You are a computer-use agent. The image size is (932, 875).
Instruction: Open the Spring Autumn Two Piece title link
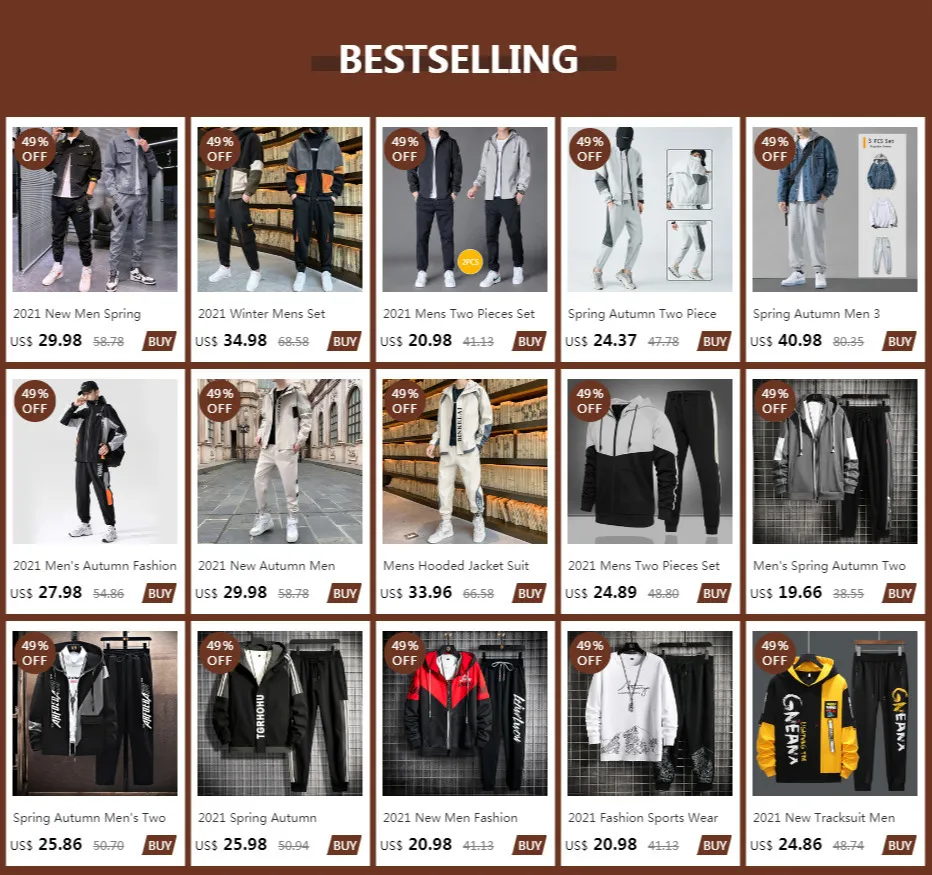(x=642, y=314)
